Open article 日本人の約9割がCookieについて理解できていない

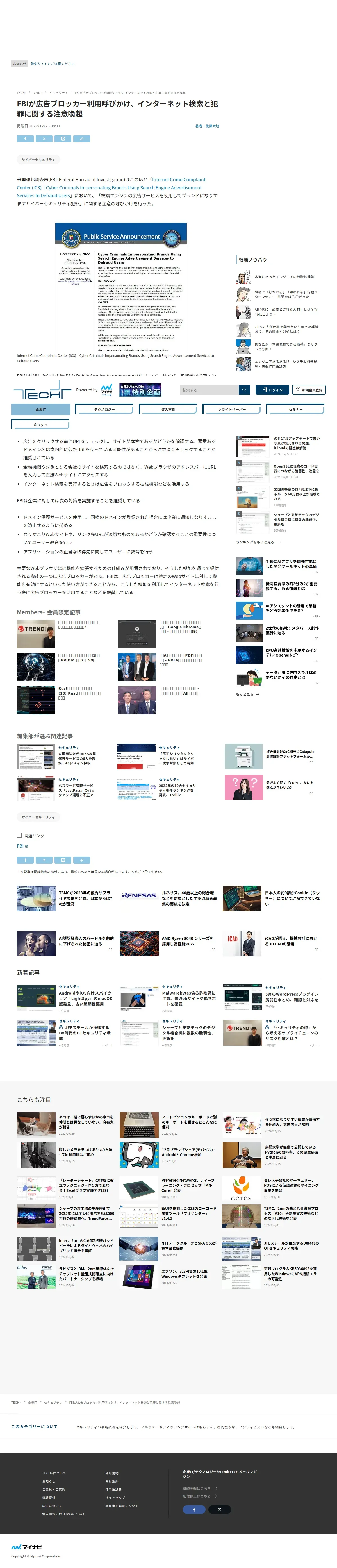point(292,898)
